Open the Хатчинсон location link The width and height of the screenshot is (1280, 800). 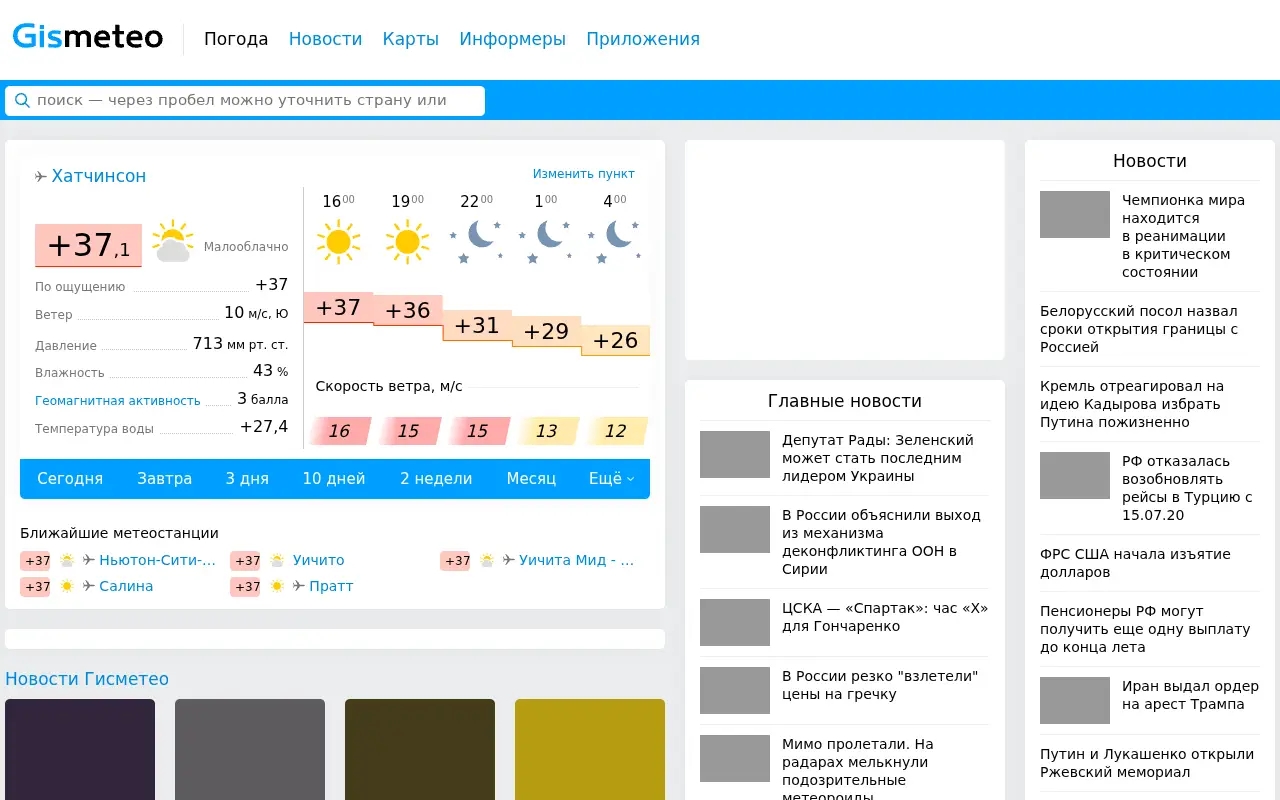pos(99,176)
